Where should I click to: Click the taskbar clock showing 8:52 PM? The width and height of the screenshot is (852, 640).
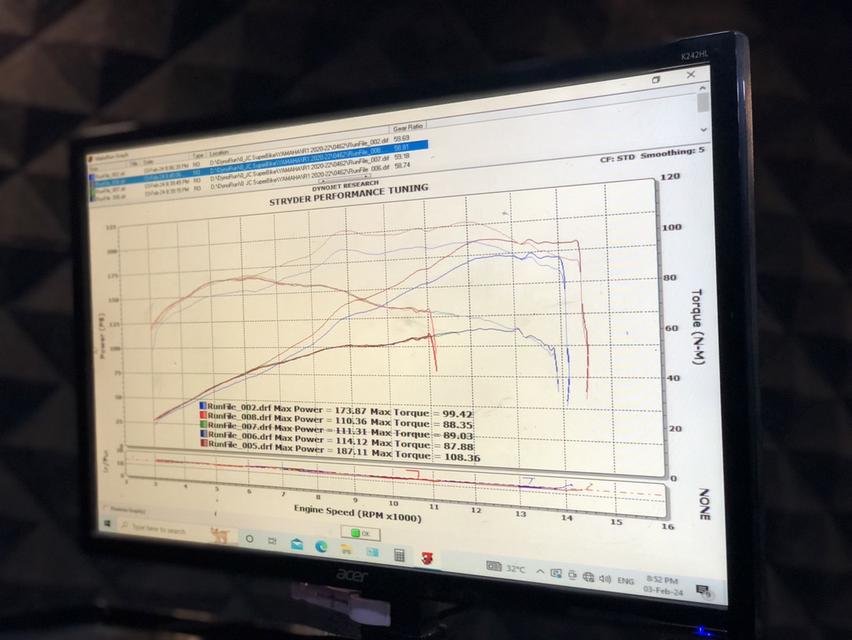click(663, 585)
